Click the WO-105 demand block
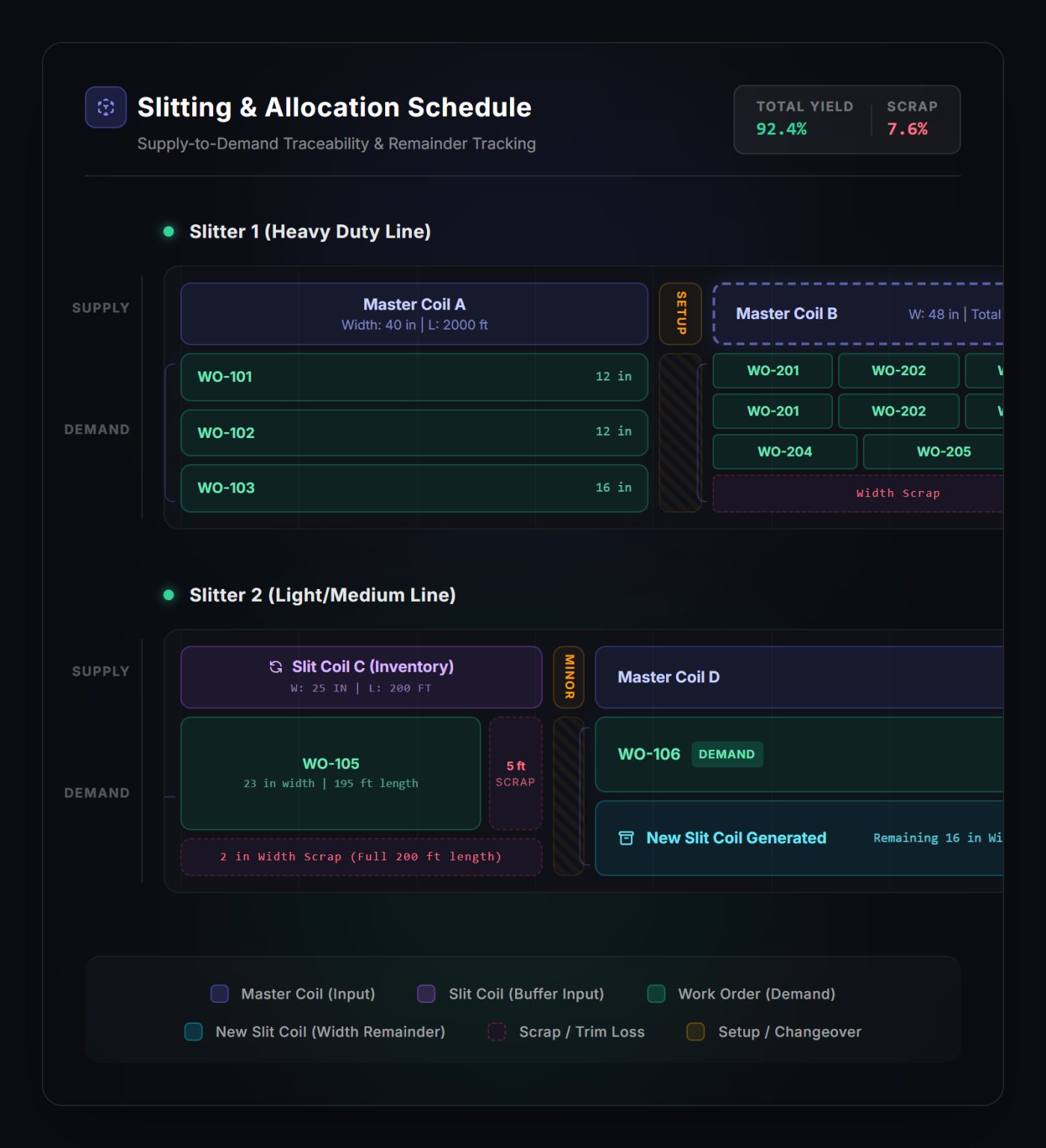 tap(330, 774)
